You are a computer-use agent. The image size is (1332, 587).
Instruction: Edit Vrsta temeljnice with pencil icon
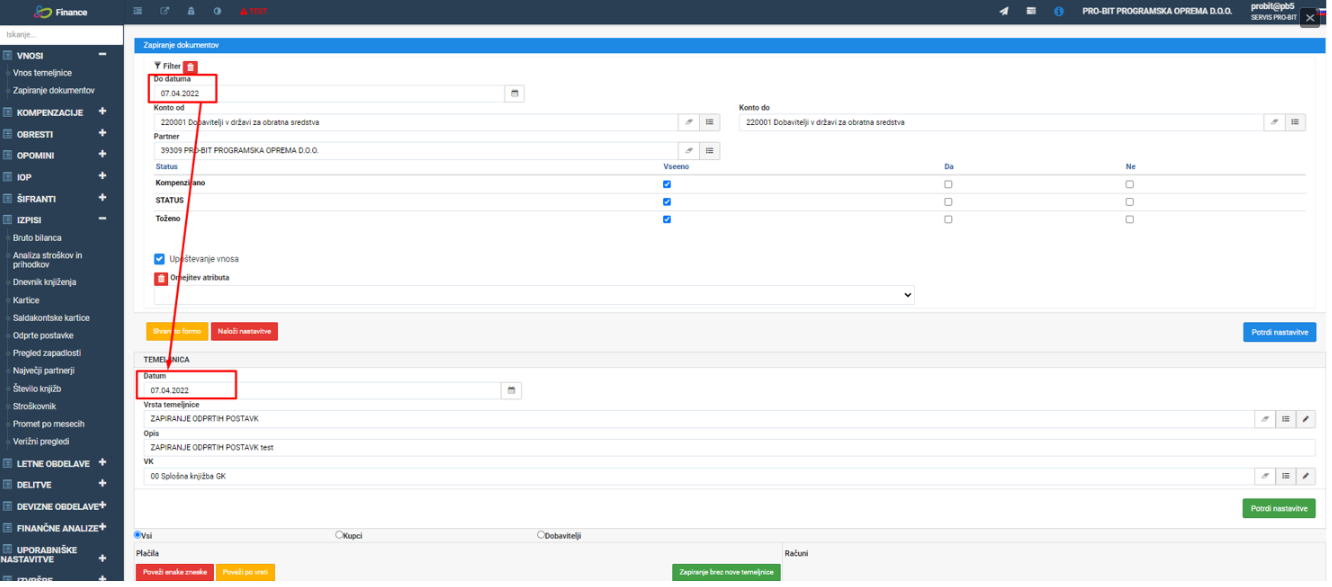coord(1306,419)
